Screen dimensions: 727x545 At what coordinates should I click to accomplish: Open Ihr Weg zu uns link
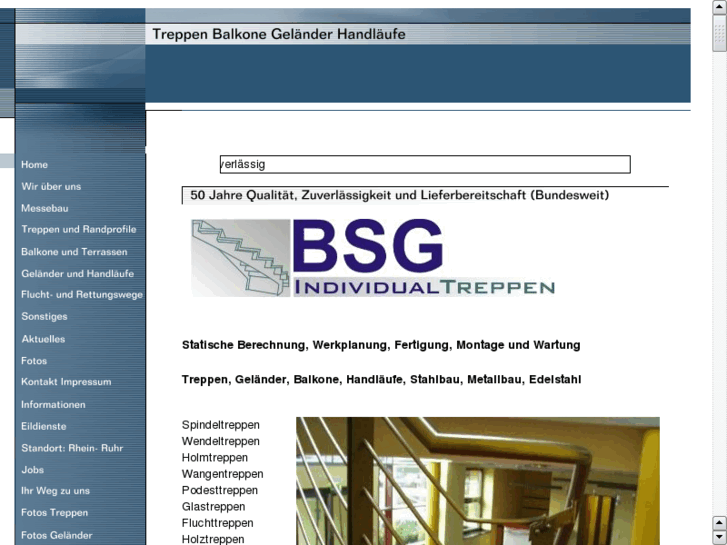(x=55, y=491)
